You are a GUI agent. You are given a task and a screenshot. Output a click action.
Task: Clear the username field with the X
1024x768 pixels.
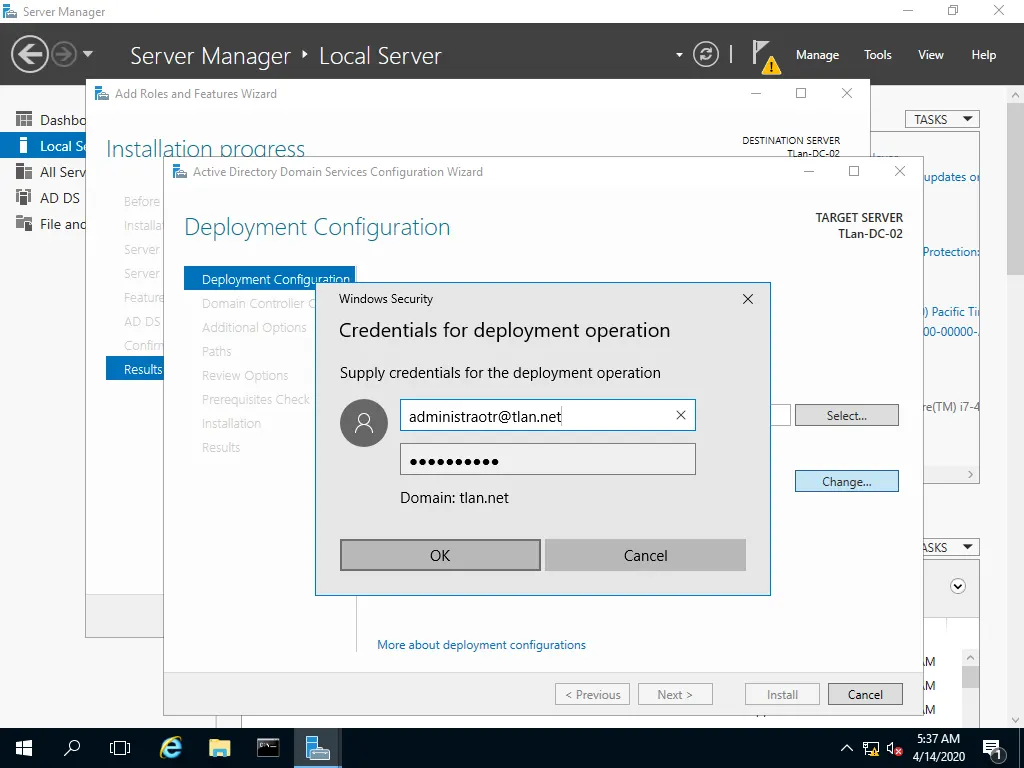pos(680,415)
